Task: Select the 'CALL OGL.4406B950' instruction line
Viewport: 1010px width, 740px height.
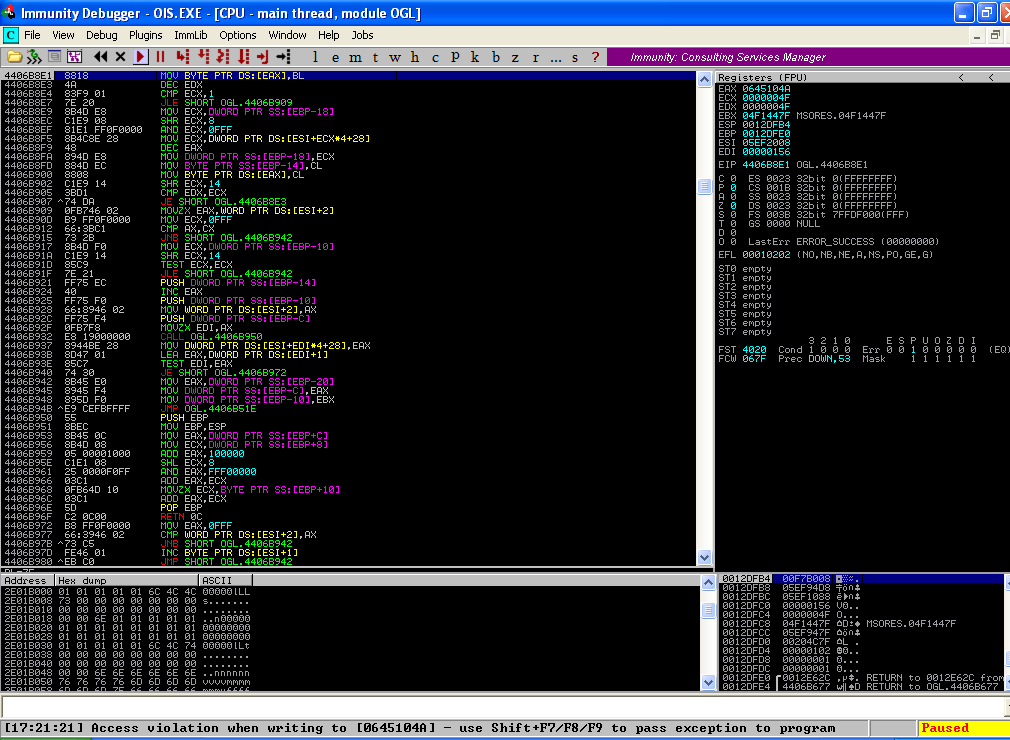Action: tap(348, 337)
